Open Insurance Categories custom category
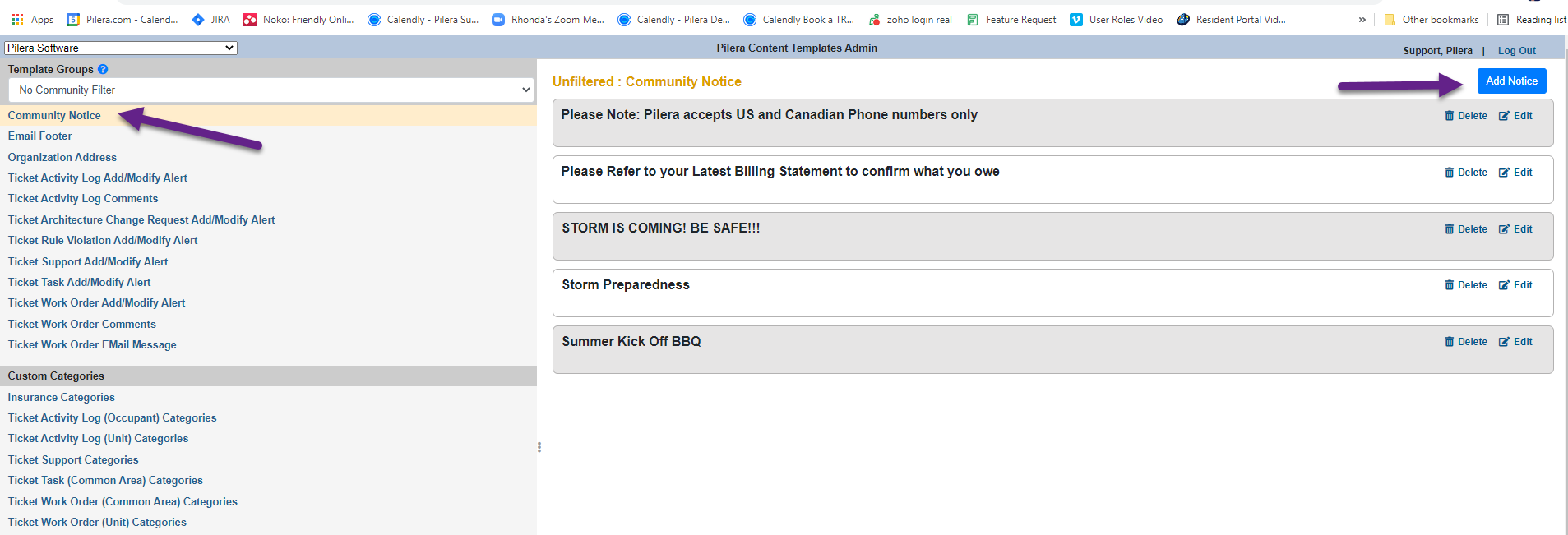This screenshot has height=535, width=1568. click(x=62, y=397)
